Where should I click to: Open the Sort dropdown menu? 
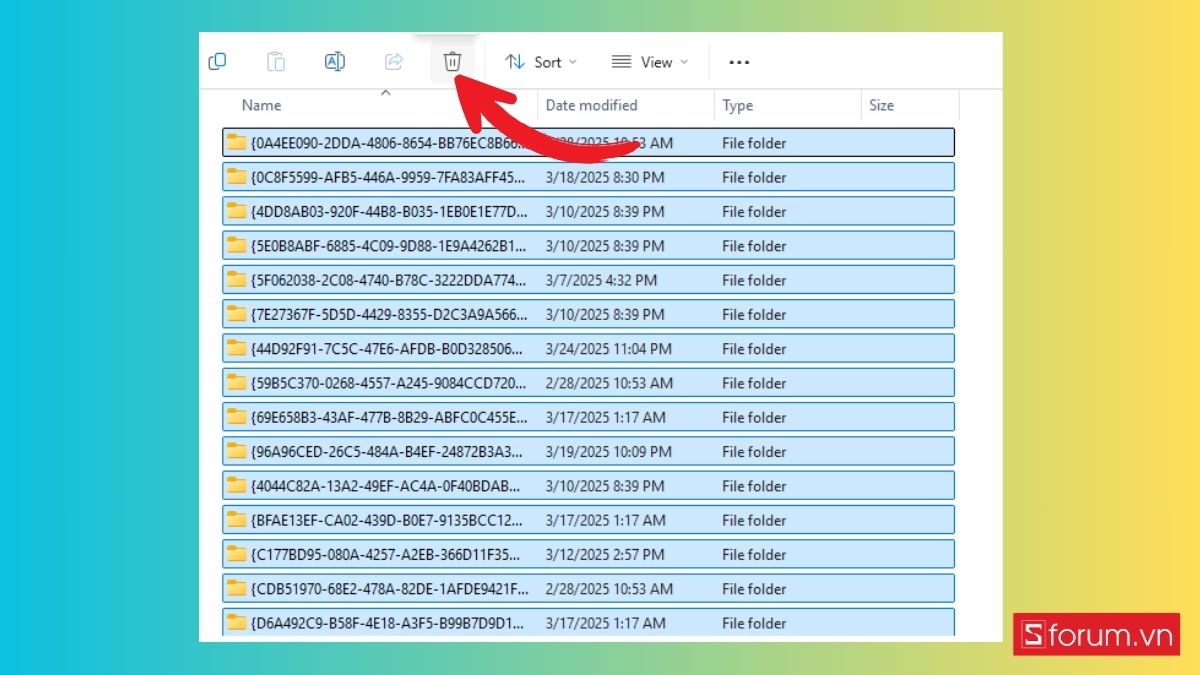[x=541, y=62]
